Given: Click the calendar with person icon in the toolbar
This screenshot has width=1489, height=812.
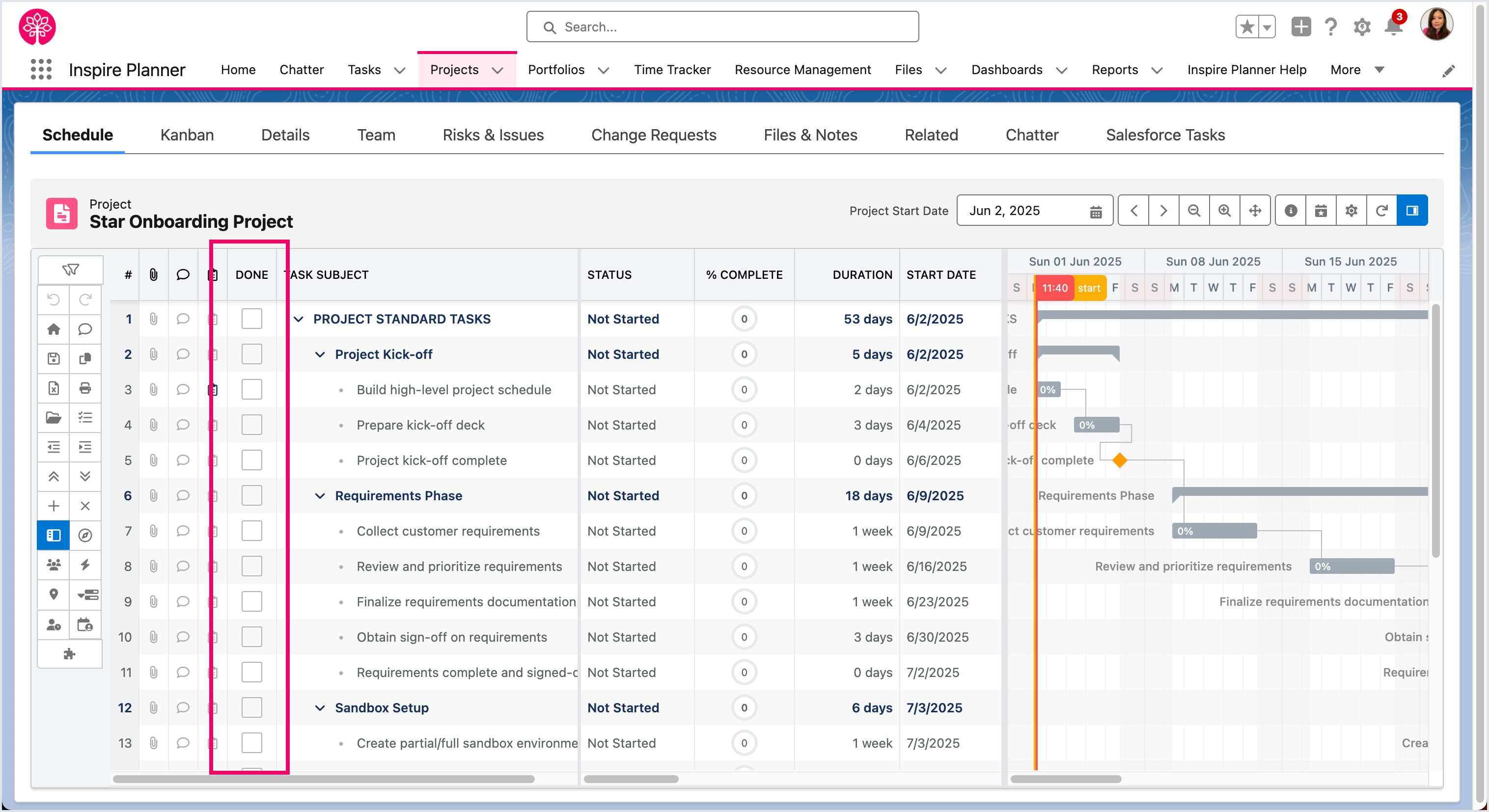Looking at the screenshot, I should coord(85,624).
